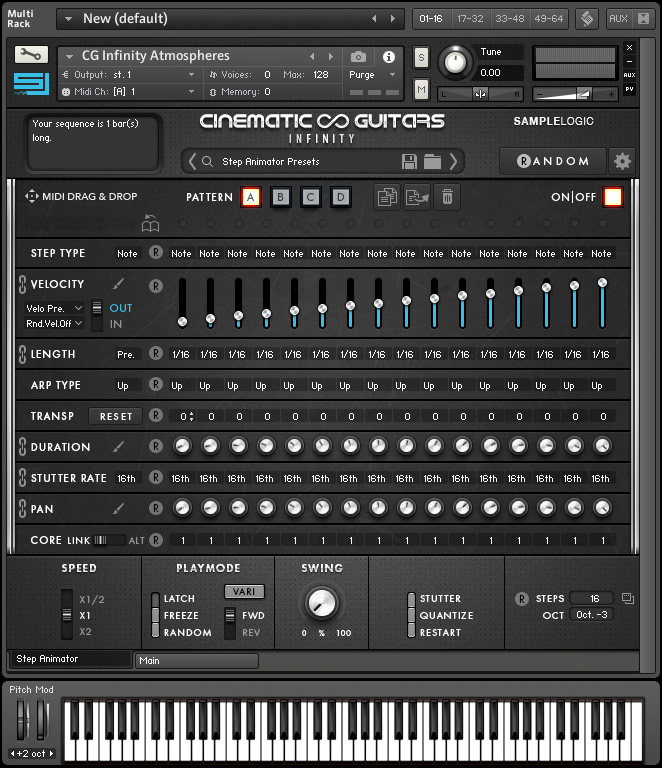Randomize Velocity row R button

tap(156, 286)
